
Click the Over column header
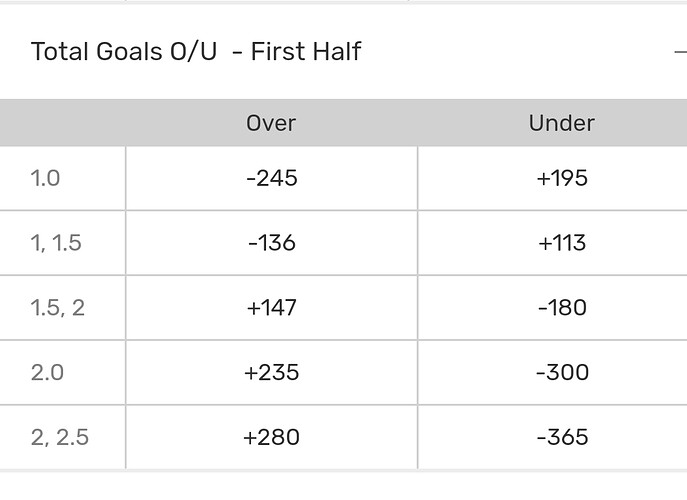pos(271,123)
